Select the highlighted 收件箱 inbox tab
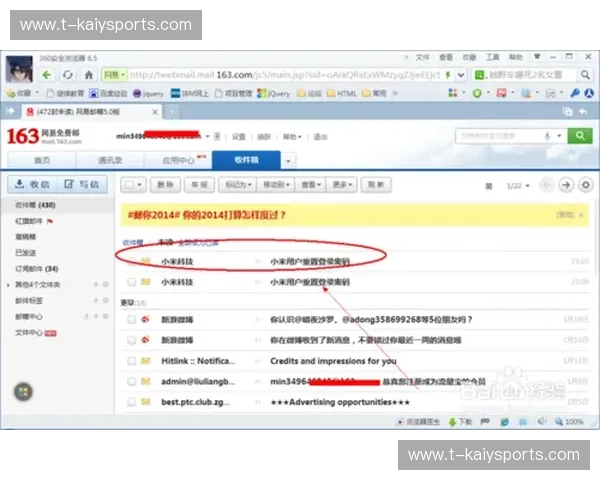 coord(246,160)
